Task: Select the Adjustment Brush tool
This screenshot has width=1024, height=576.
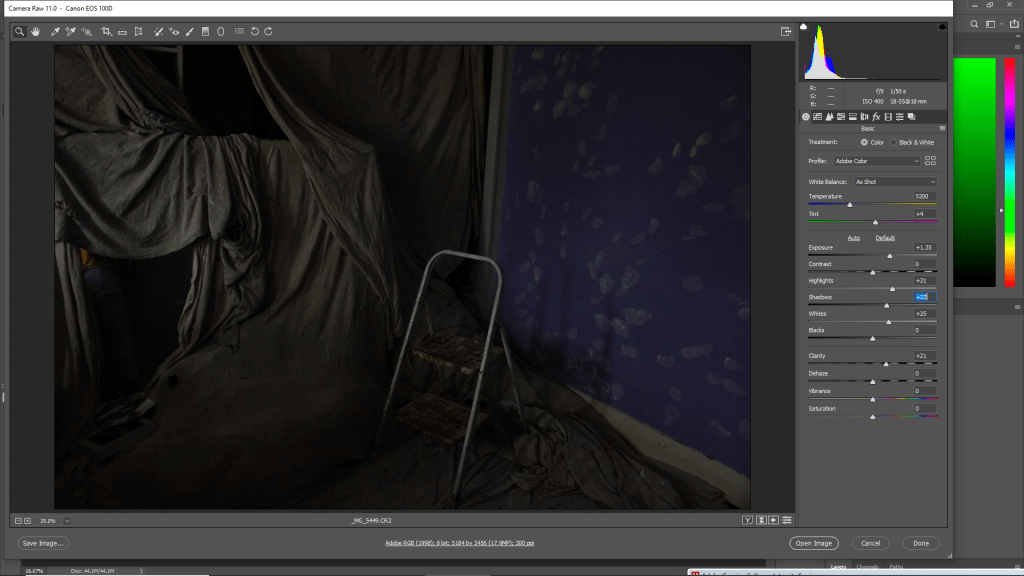Action: tap(189, 32)
